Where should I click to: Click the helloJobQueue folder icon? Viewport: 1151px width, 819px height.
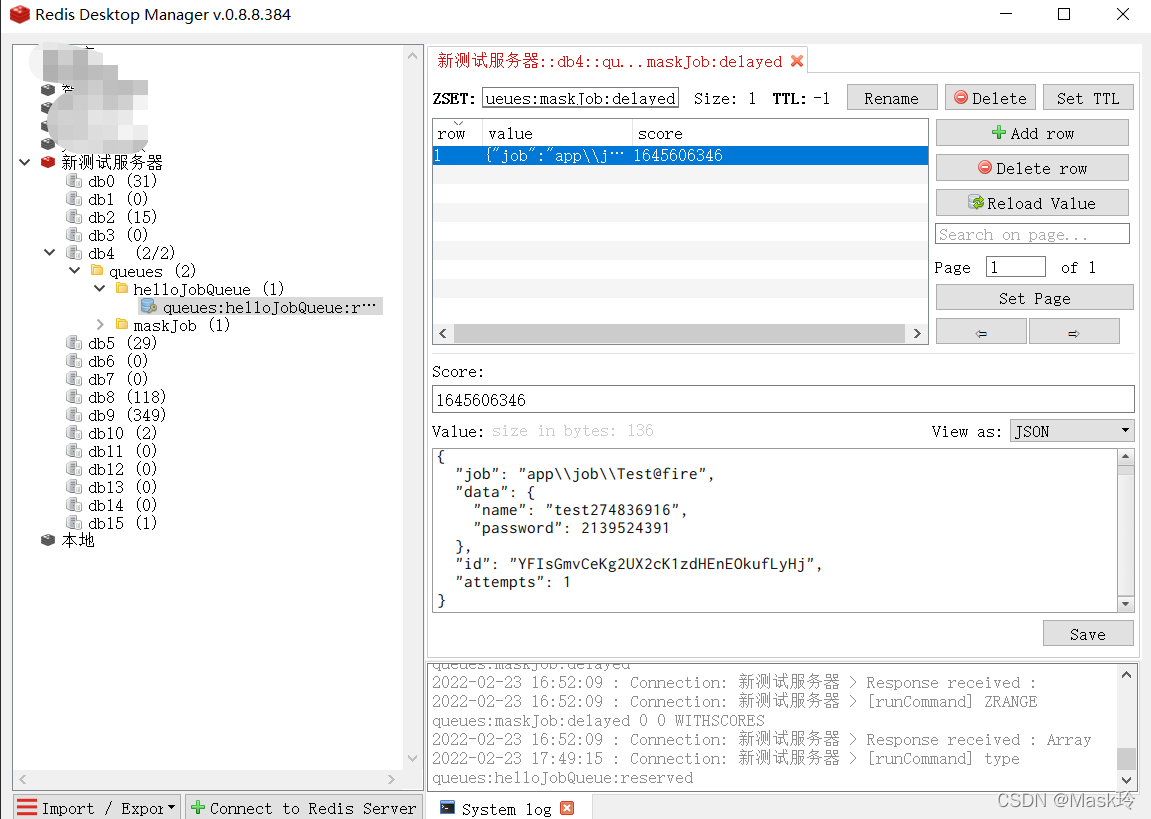123,288
